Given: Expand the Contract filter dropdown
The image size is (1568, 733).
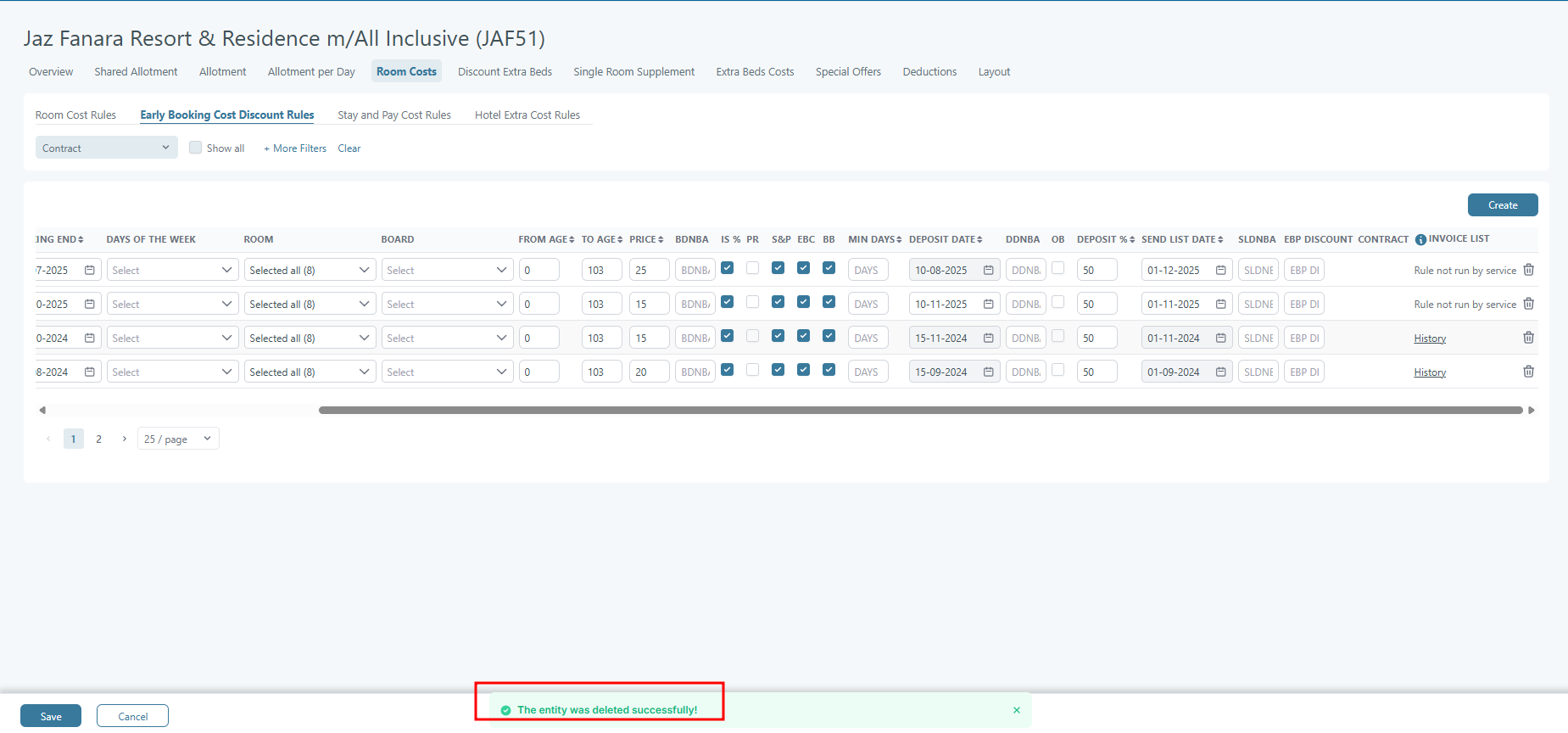Looking at the screenshot, I should (x=106, y=148).
